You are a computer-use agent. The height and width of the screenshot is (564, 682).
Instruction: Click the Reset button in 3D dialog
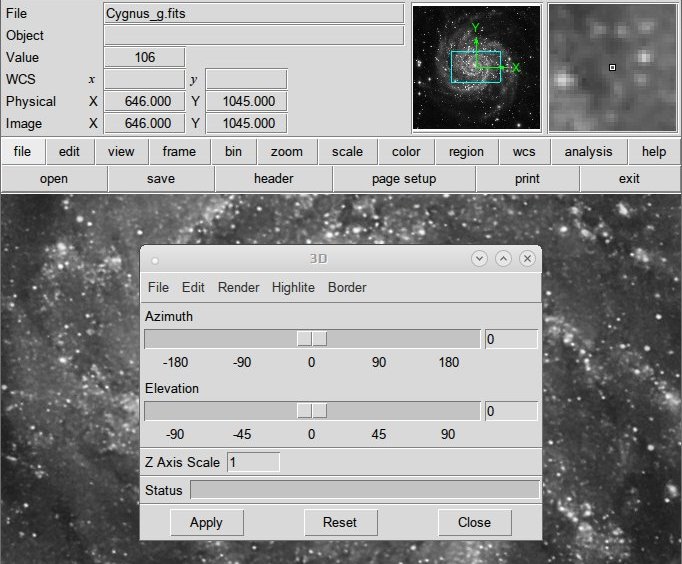(x=341, y=523)
